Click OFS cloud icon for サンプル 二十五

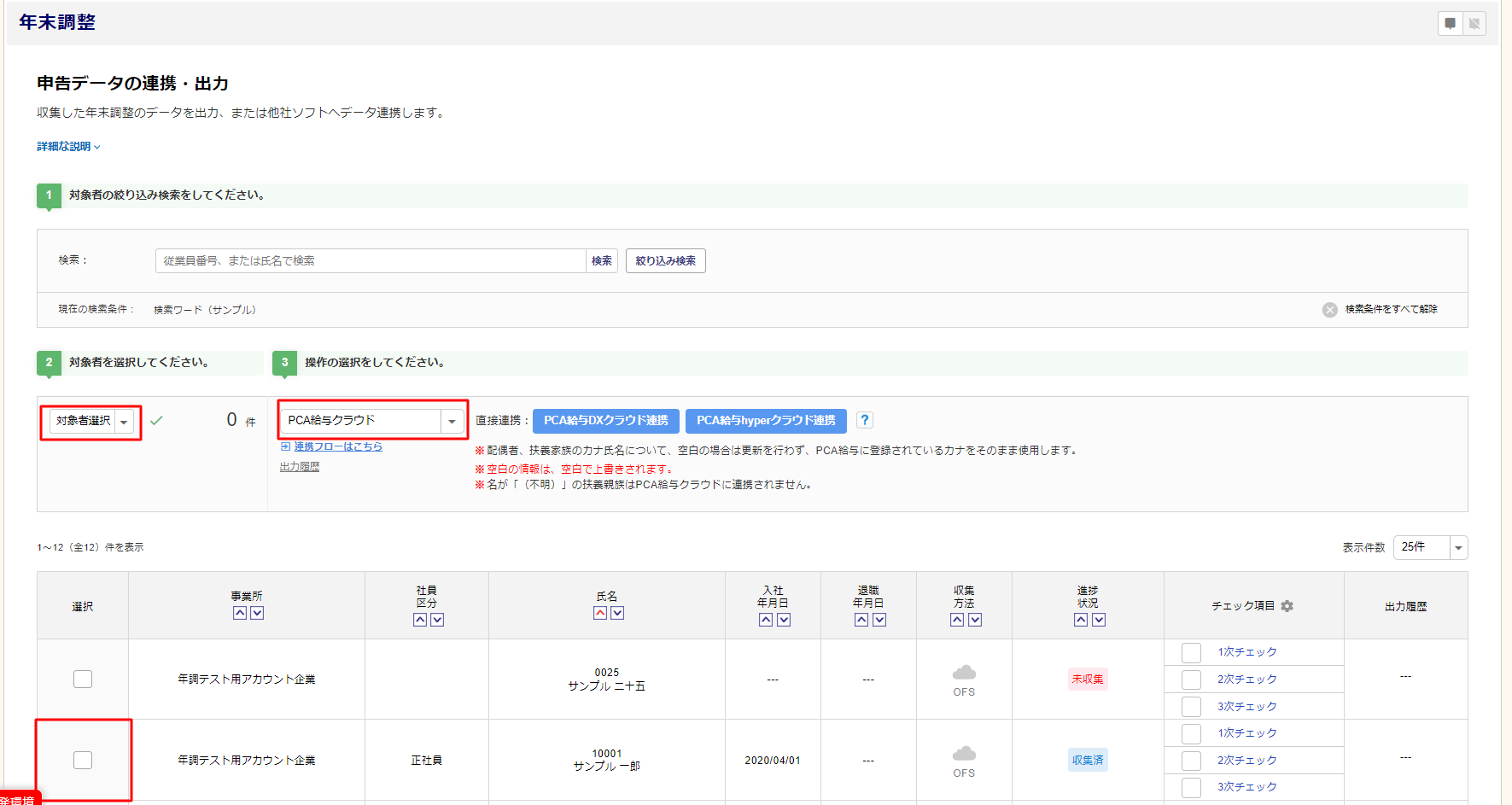[x=964, y=673]
